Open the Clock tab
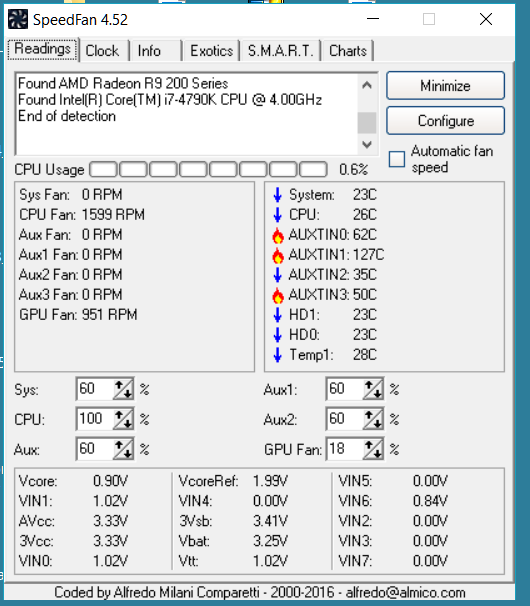The image size is (530, 606). click(x=102, y=51)
